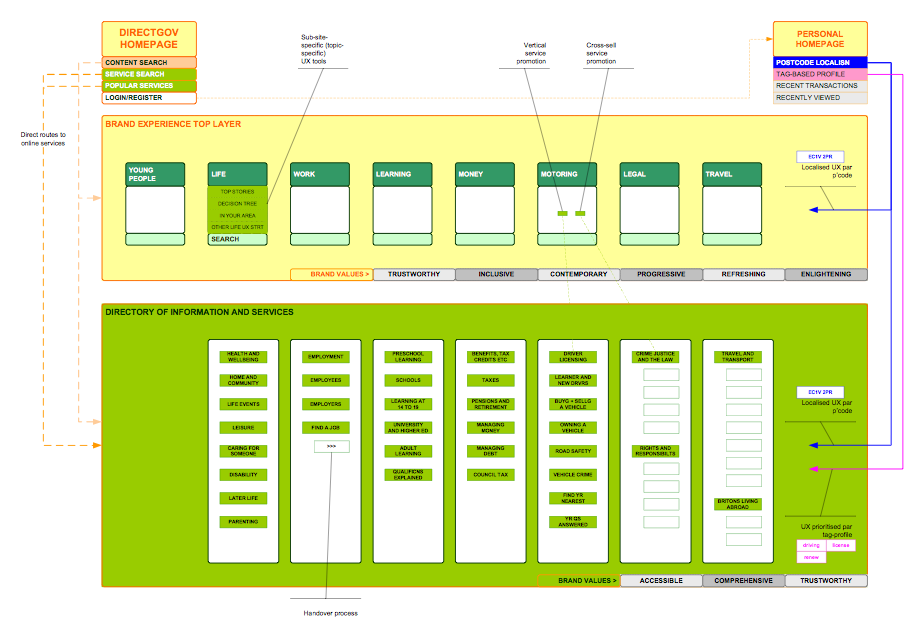
Task: Click the EC1V 2PR postcode badge in top layer
Action: point(819,156)
